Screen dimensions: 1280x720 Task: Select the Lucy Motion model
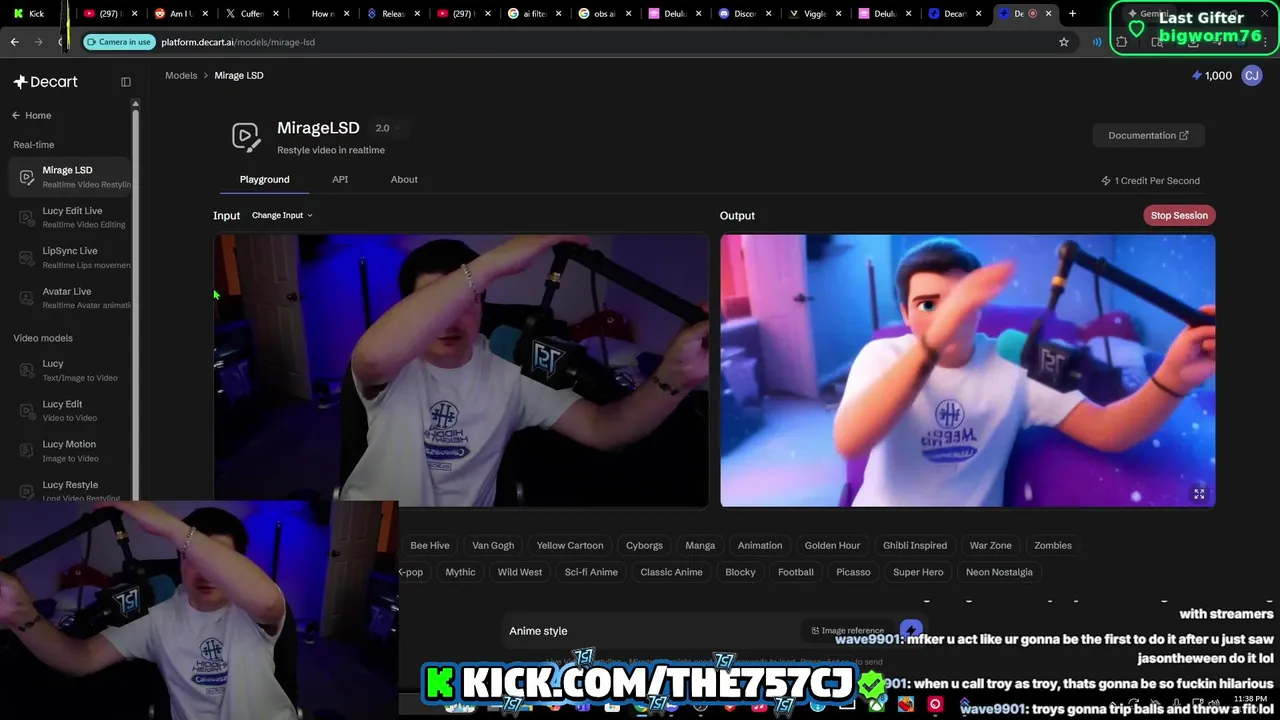tap(70, 450)
